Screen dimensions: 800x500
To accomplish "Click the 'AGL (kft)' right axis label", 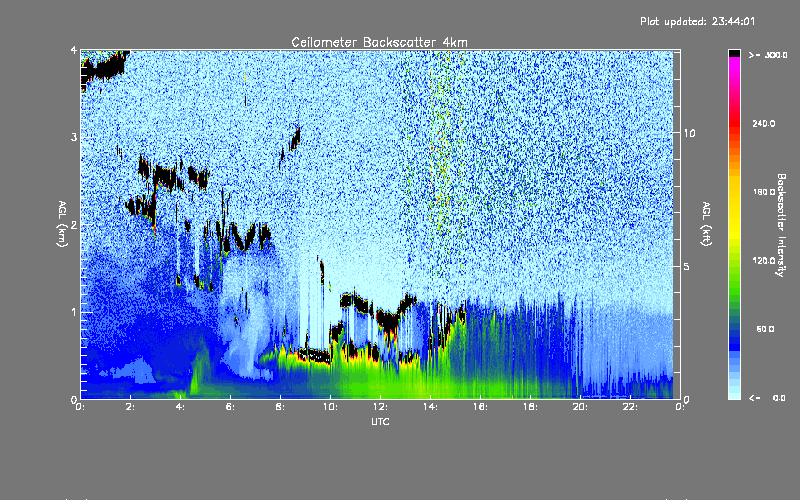I will click(706, 224).
